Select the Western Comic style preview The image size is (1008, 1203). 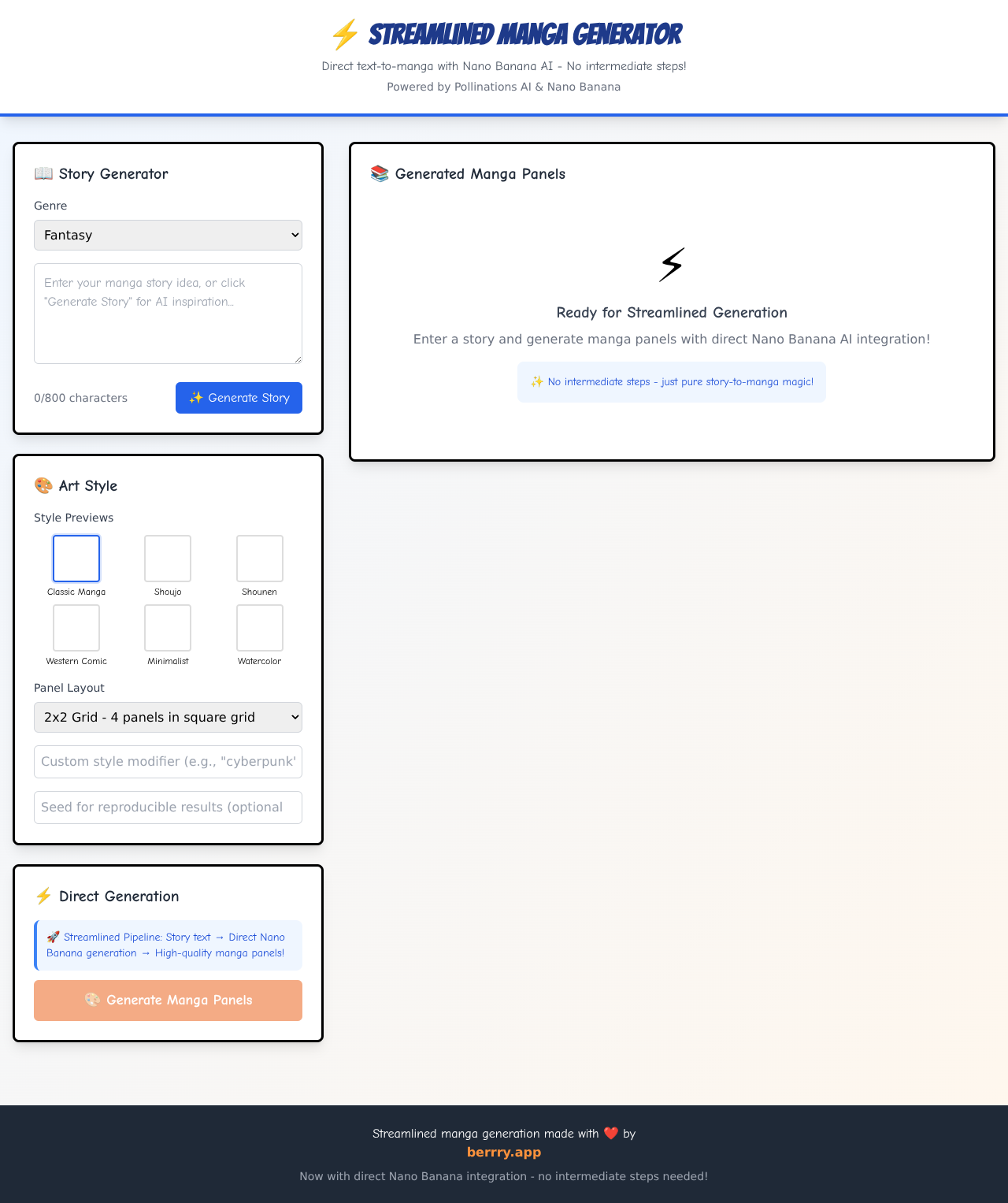pos(76,628)
